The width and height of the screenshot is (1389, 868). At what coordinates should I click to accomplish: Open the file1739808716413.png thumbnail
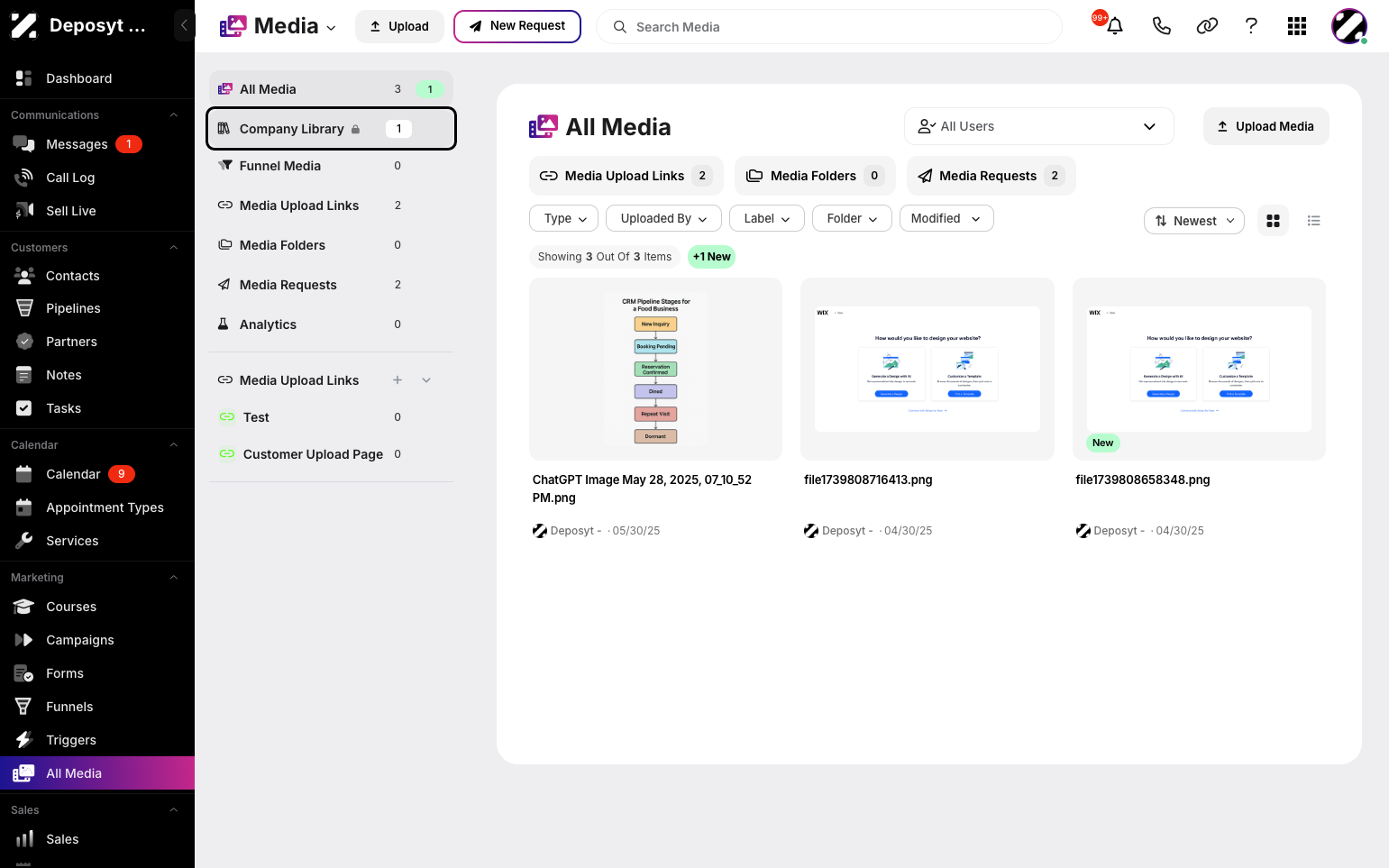[x=928, y=370]
